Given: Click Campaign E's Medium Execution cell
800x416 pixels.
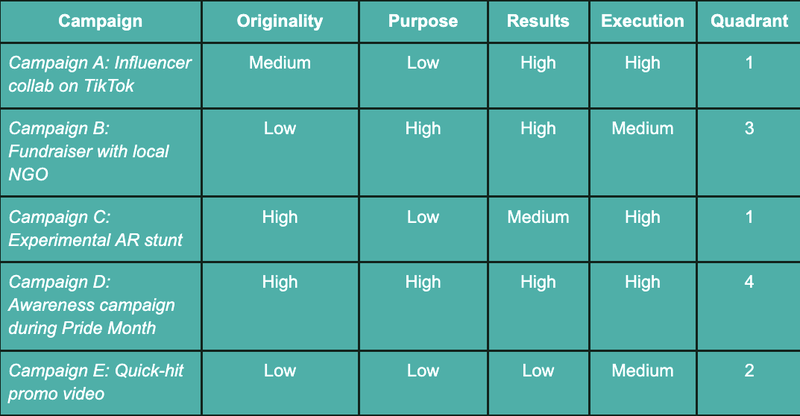Looking at the screenshot, I should click(645, 371).
